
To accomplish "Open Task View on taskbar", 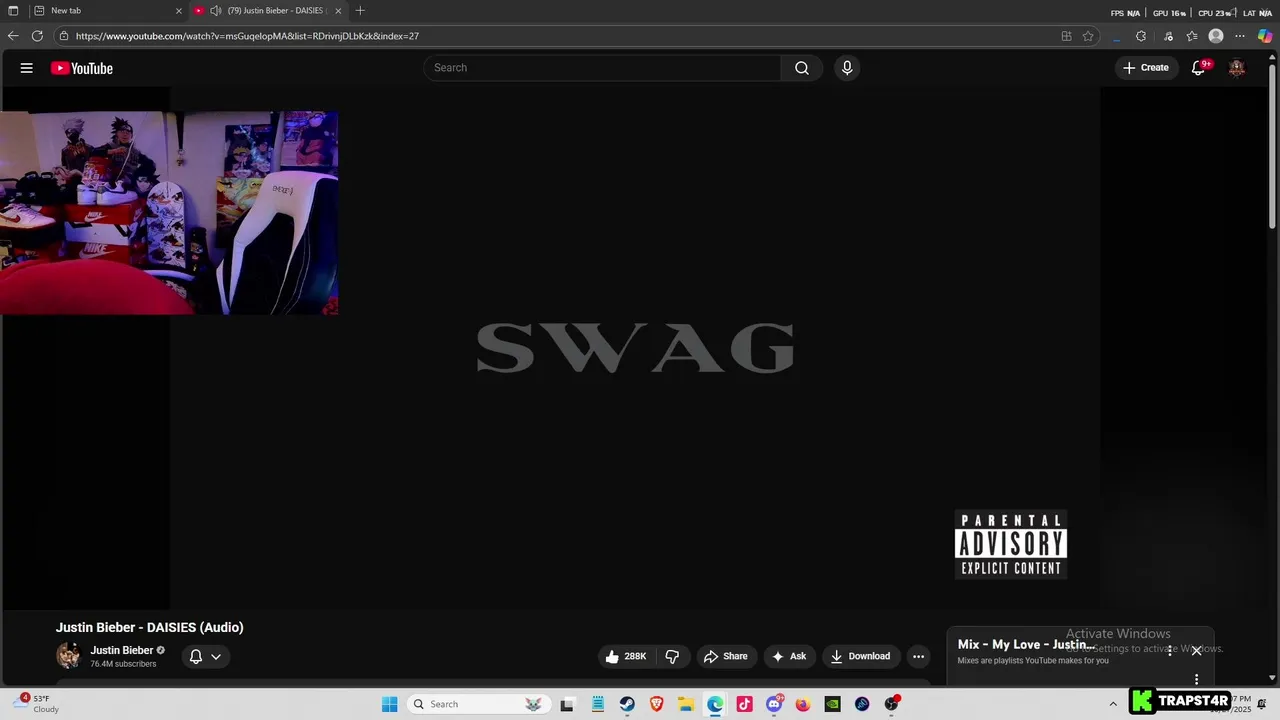I will click(x=567, y=704).
